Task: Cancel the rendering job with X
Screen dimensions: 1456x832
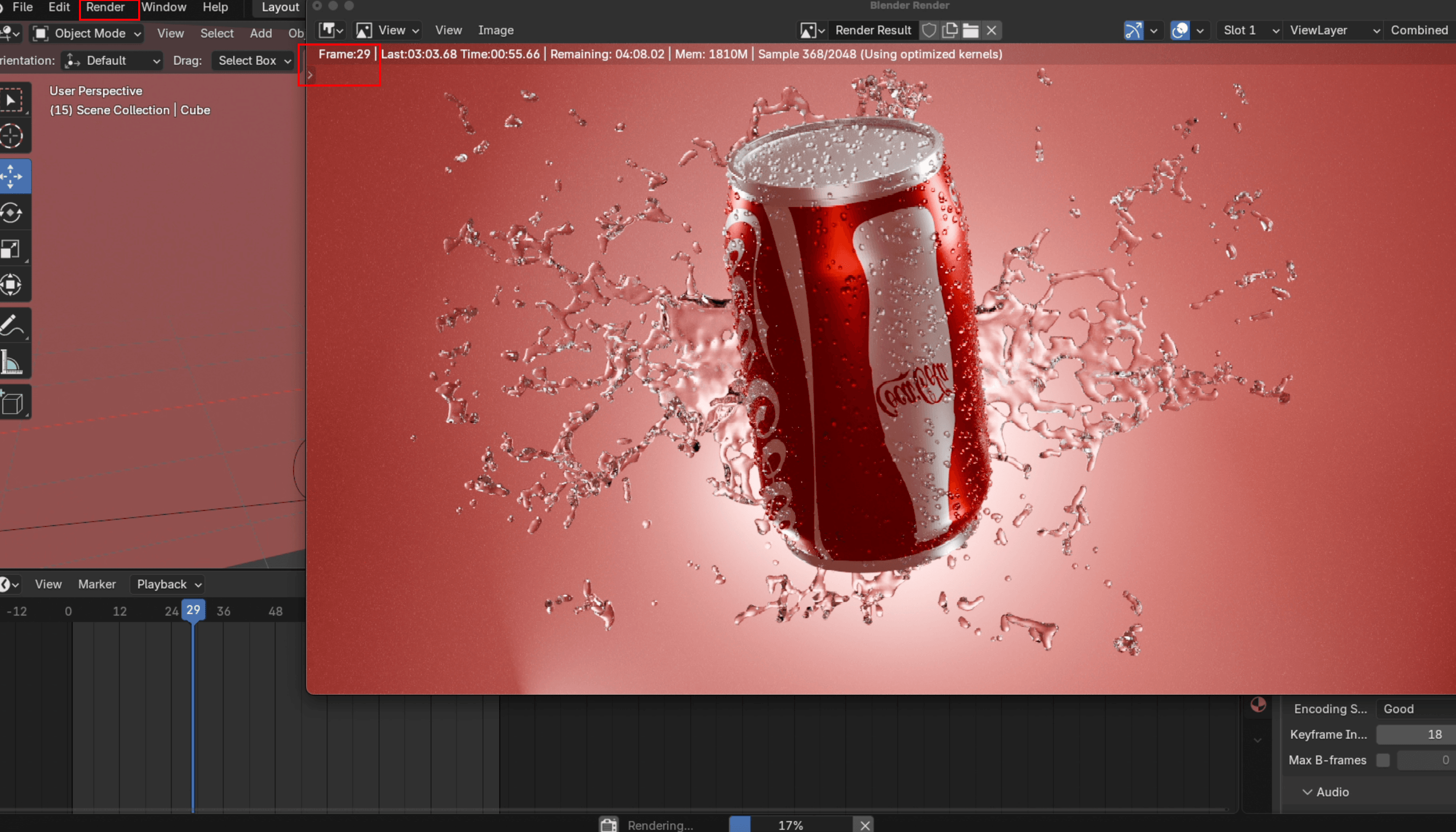Action: (865, 825)
